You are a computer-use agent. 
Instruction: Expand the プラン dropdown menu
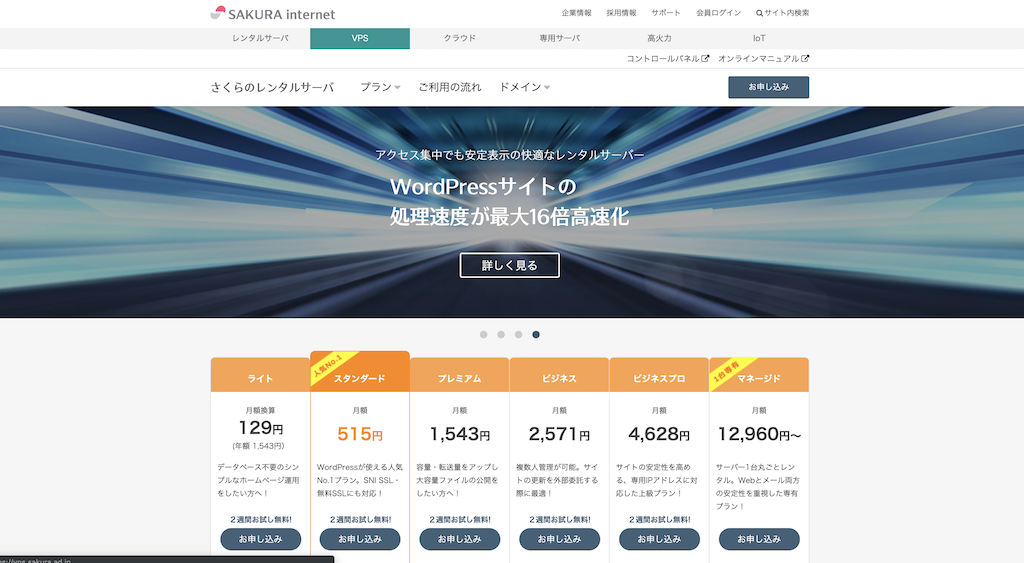coord(380,87)
